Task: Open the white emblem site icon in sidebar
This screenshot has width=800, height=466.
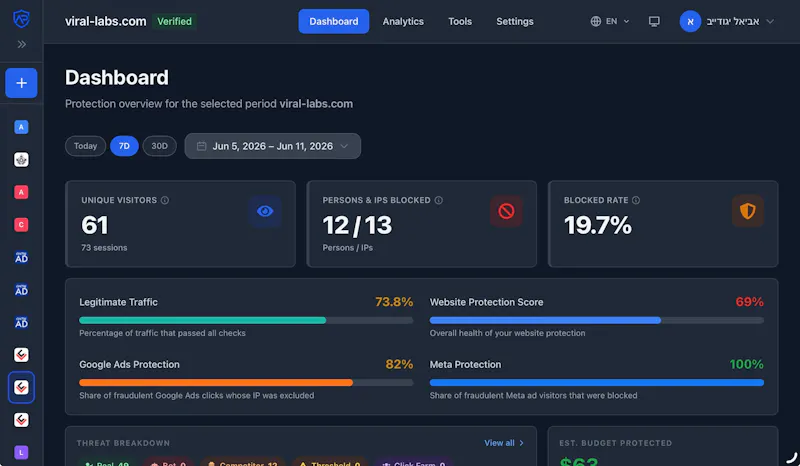Action: (21, 160)
